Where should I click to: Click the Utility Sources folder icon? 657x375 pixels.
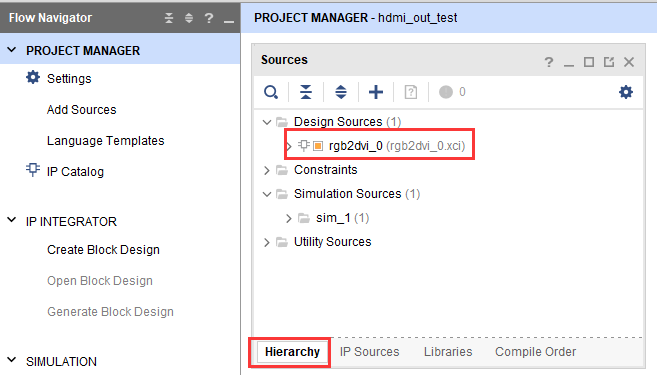coord(282,242)
